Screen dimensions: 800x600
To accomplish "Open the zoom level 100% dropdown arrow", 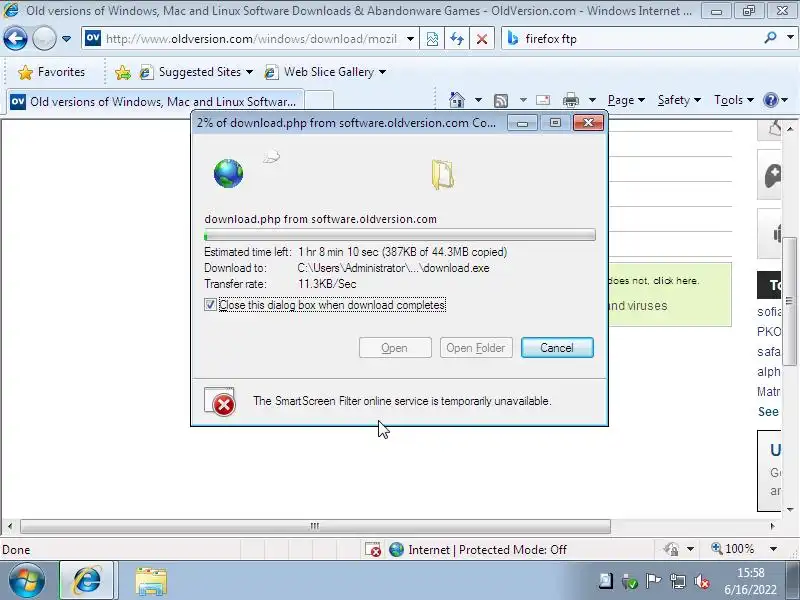I will click(x=773, y=549).
